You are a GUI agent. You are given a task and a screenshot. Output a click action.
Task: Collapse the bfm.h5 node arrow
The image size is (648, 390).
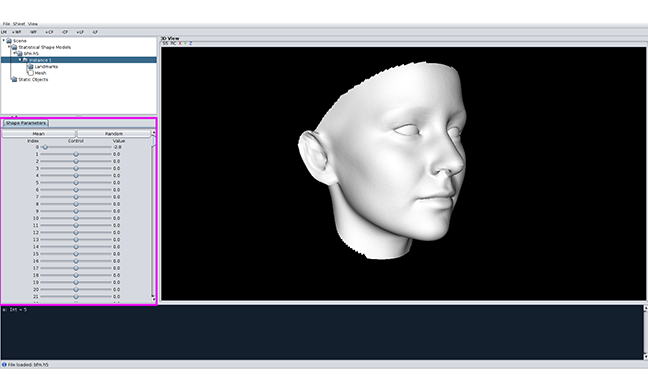[x=14, y=53]
